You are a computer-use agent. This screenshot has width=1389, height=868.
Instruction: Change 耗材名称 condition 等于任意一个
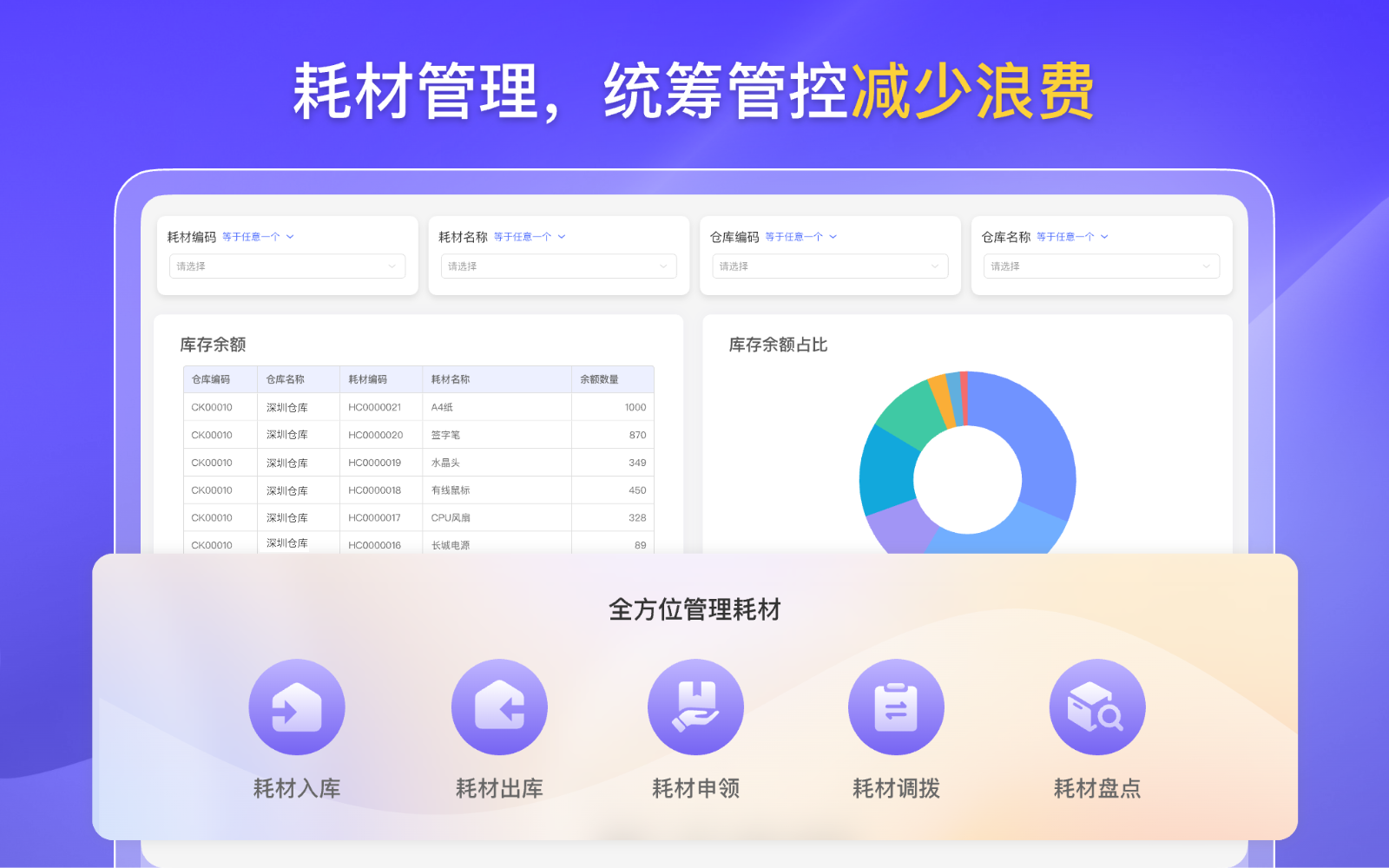coord(530,237)
